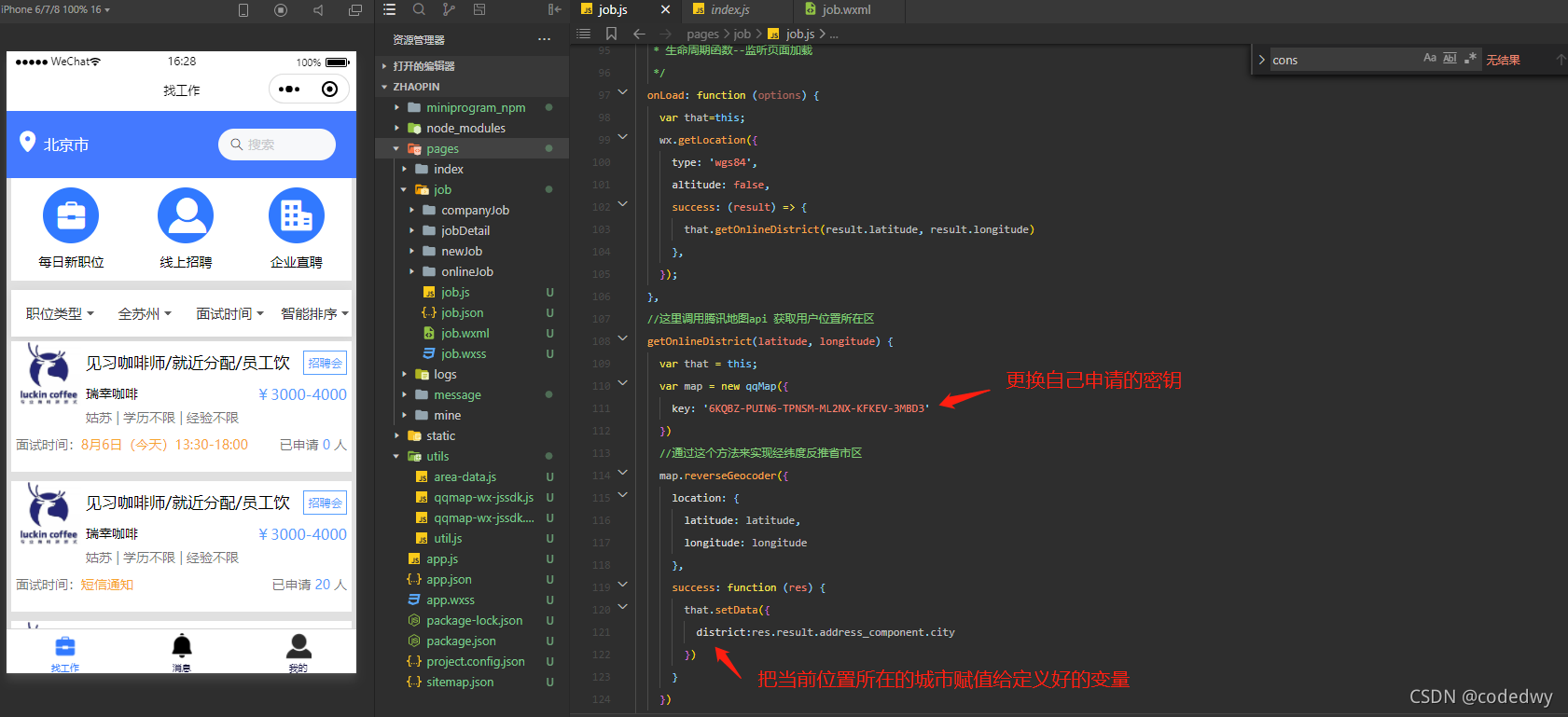Tap the 找工作 bottom tab
The image size is (1568, 717).
65,652
